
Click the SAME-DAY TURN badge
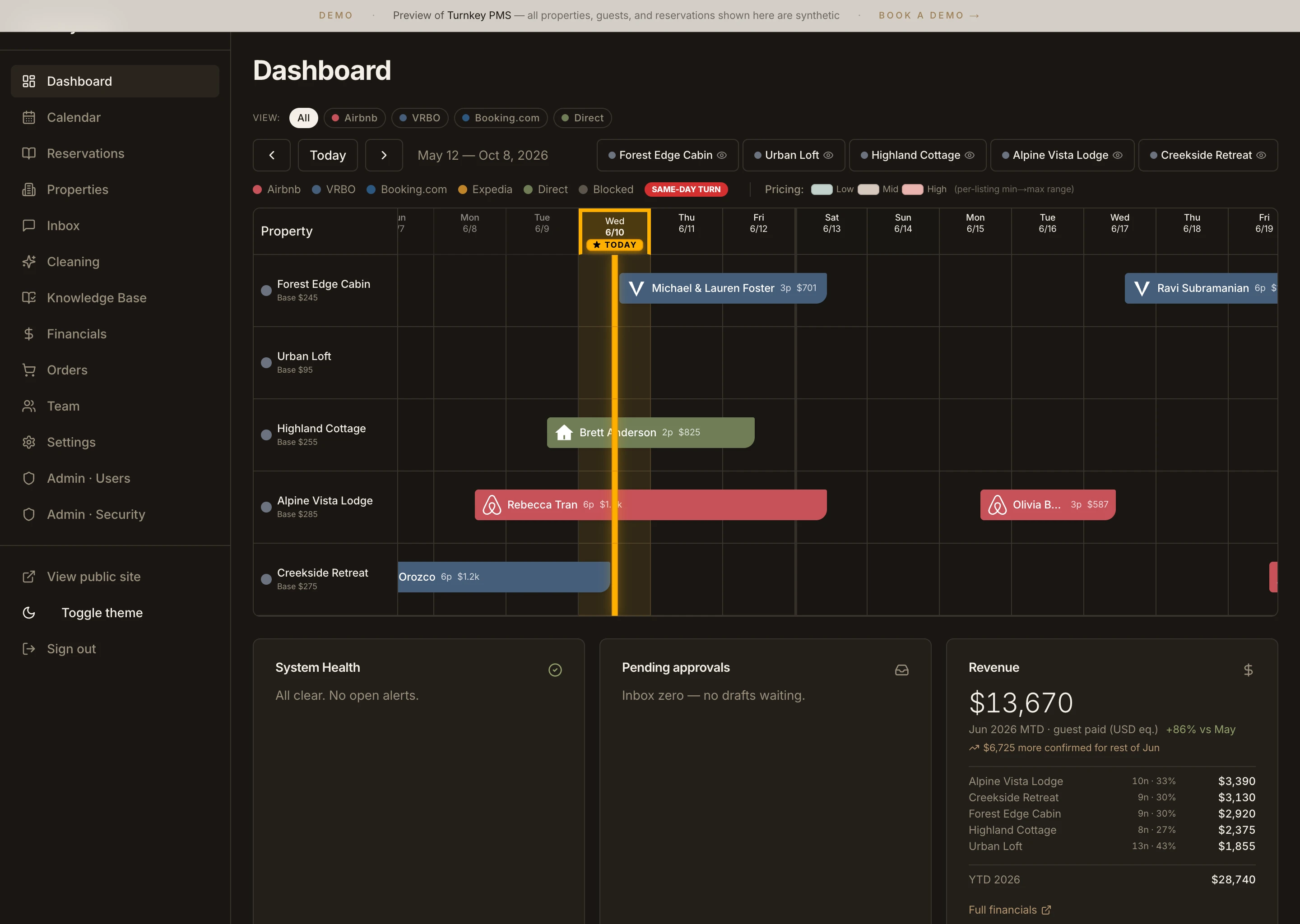pyautogui.click(x=686, y=189)
